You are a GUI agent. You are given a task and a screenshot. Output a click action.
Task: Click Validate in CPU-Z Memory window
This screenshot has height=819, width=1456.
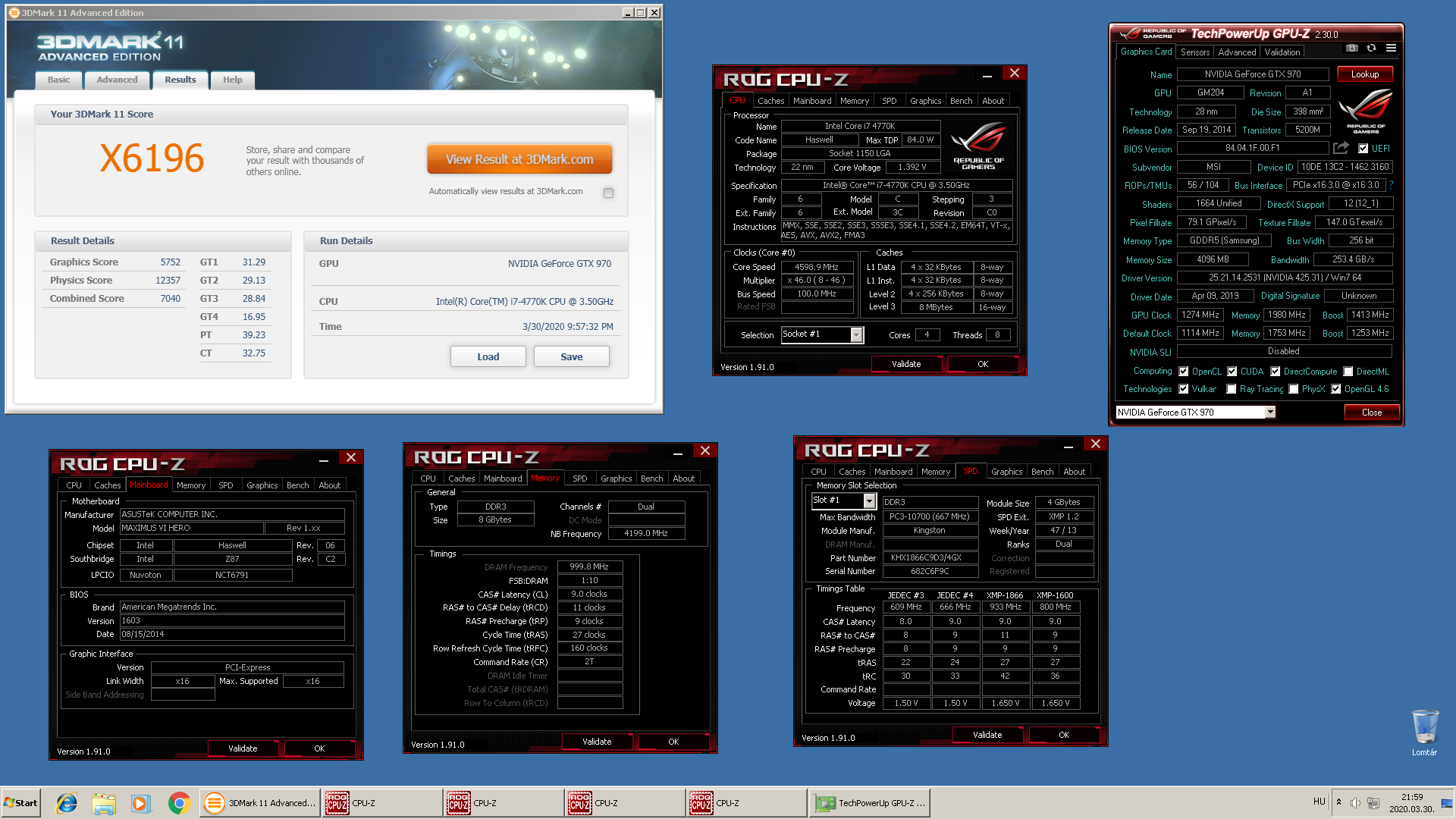(x=596, y=742)
